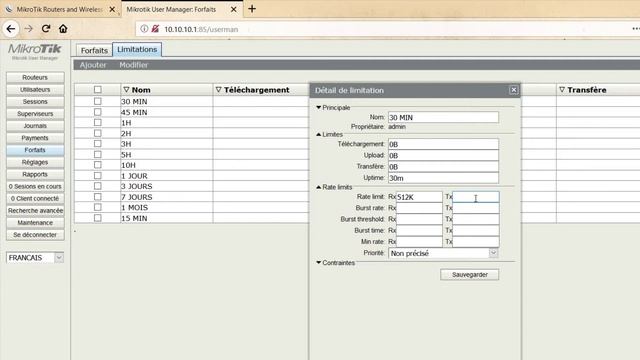640x360 pixels.
Task: Close the MikroTik Routers and Wireless tab
Action: (112, 9)
